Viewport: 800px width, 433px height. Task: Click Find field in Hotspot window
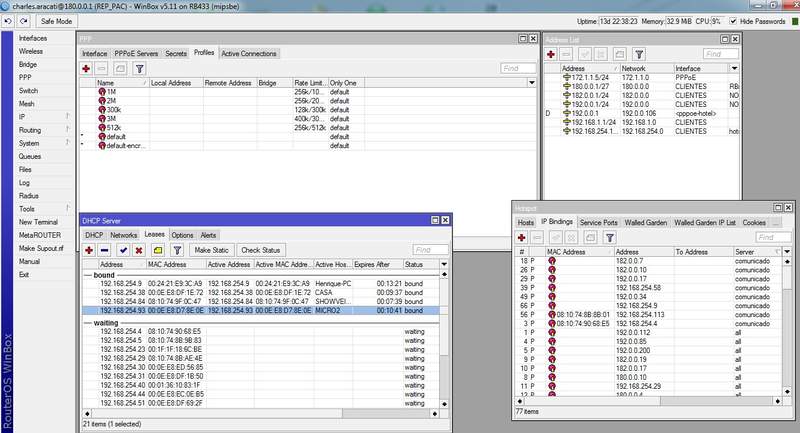pyautogui.click(x=773, y=237)
